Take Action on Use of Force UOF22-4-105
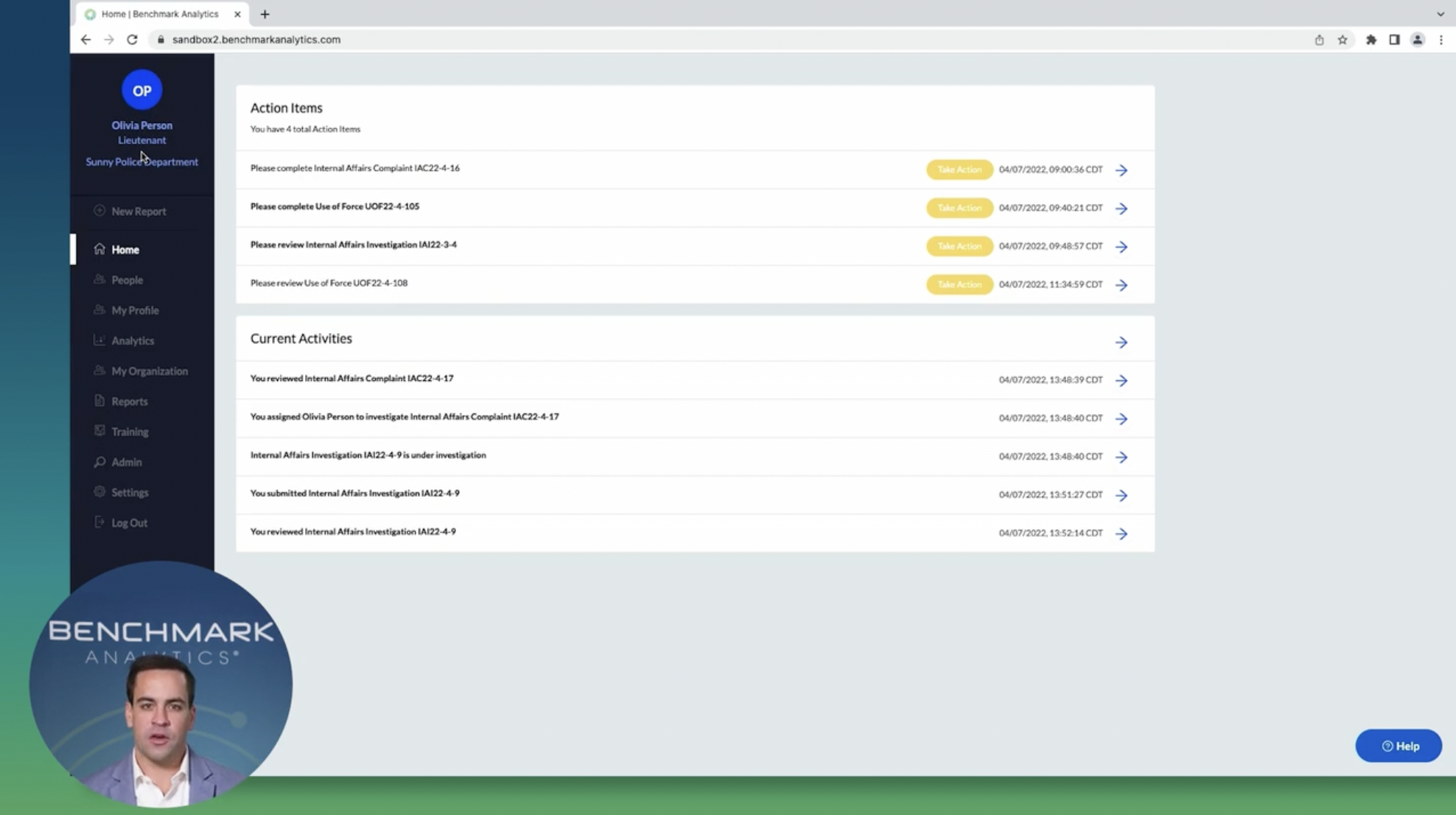The height and width of the screenshot is (815, 1456). [959, 208]
